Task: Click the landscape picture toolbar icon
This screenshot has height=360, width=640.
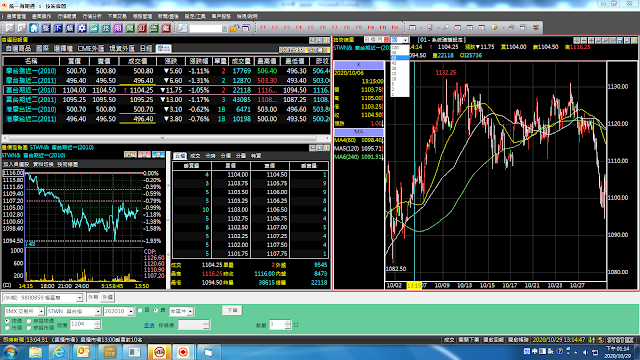Action: pyautogui.click(x=94, y=28)
